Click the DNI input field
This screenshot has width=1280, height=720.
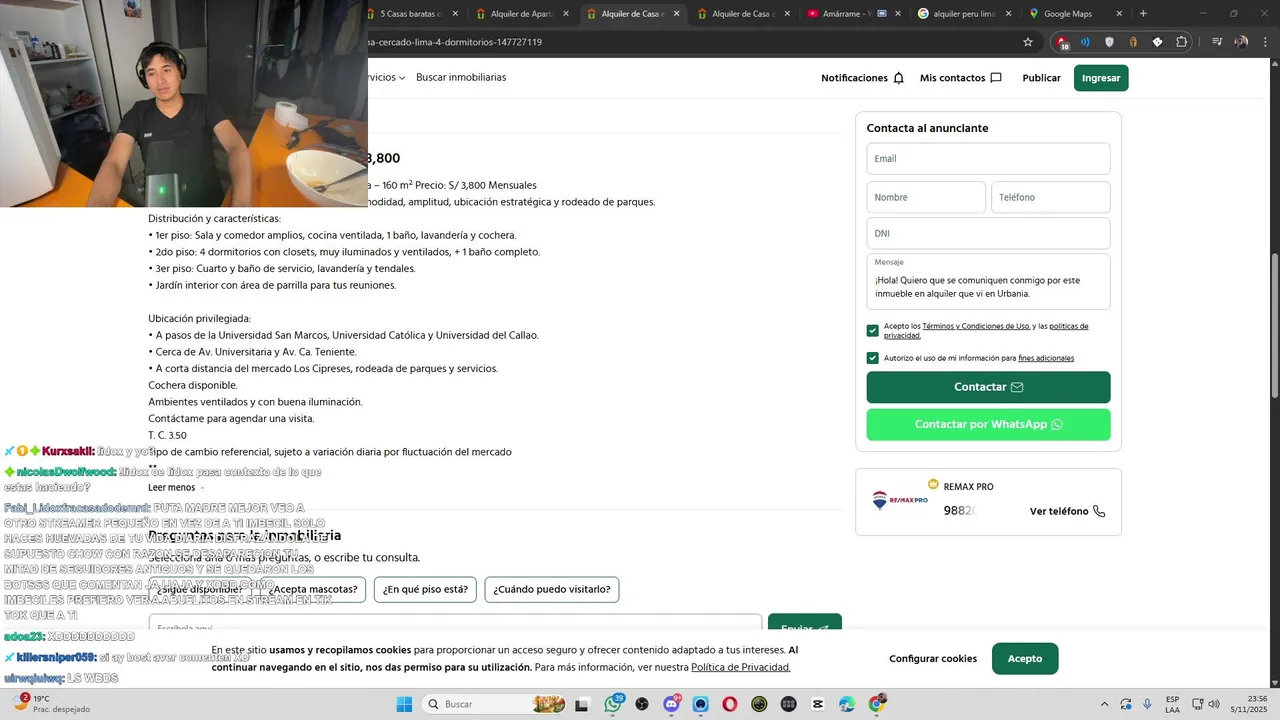point(988,233)
